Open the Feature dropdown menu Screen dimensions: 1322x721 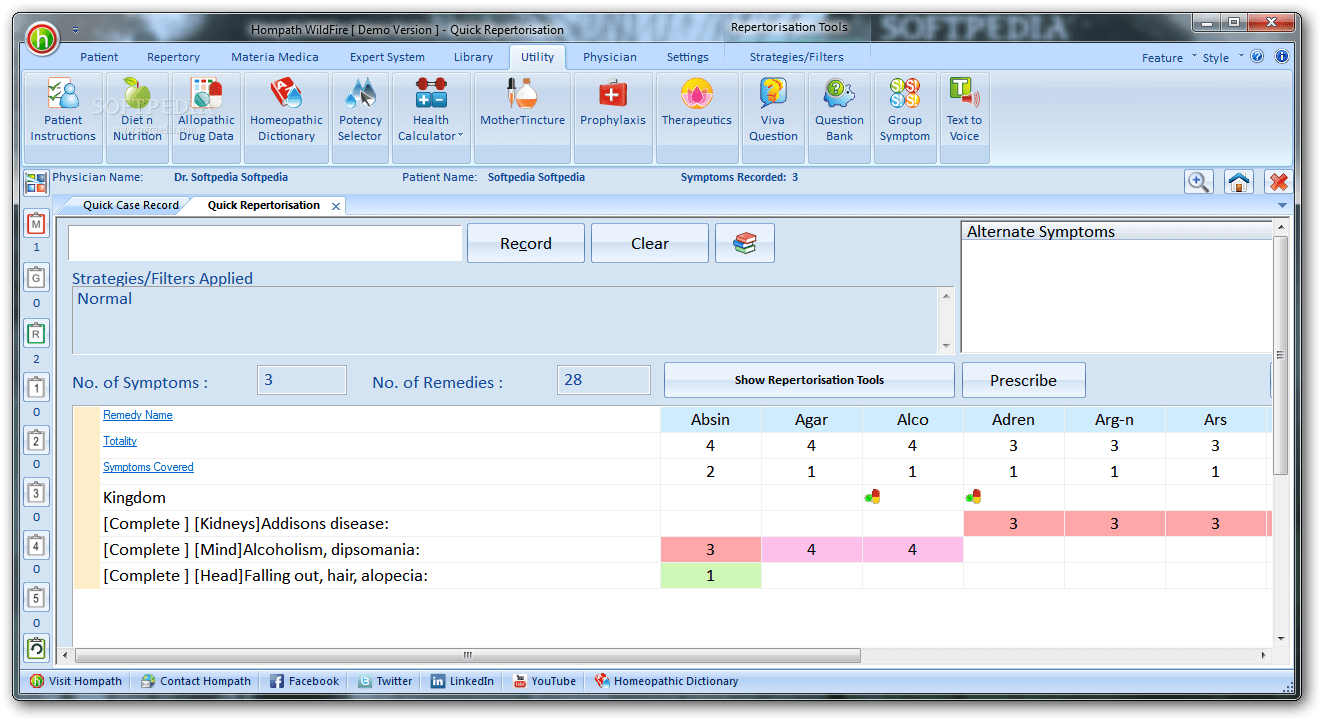tap(1165, 57)
